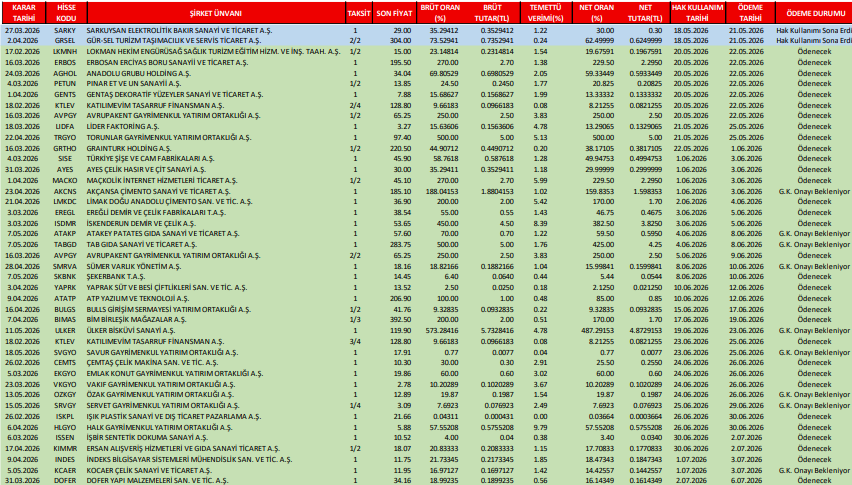Click TABGD net rate 425.00
Viewport: 852px width, 485px height.
(x=603, y=244)
